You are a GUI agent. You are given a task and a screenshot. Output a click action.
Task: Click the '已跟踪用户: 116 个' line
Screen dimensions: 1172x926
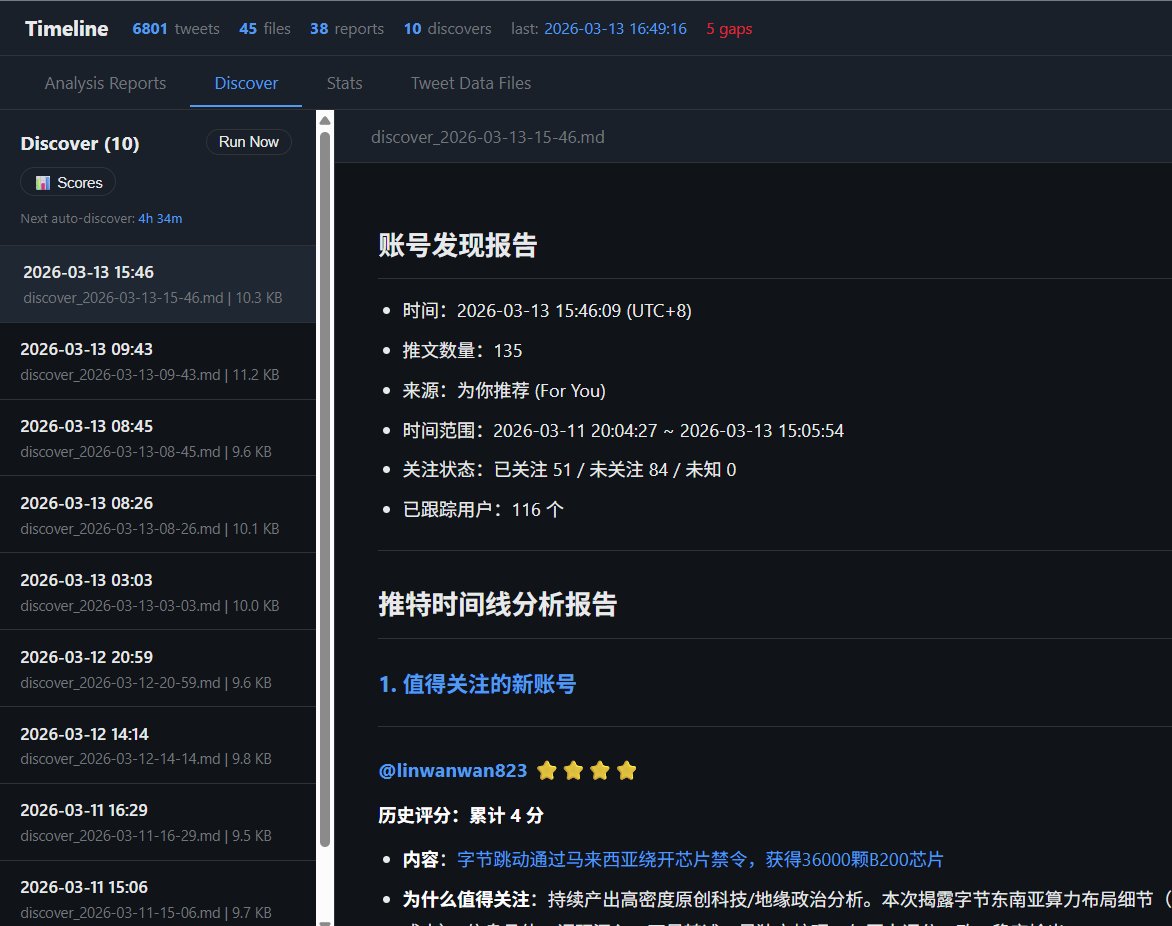coord(483,510)
